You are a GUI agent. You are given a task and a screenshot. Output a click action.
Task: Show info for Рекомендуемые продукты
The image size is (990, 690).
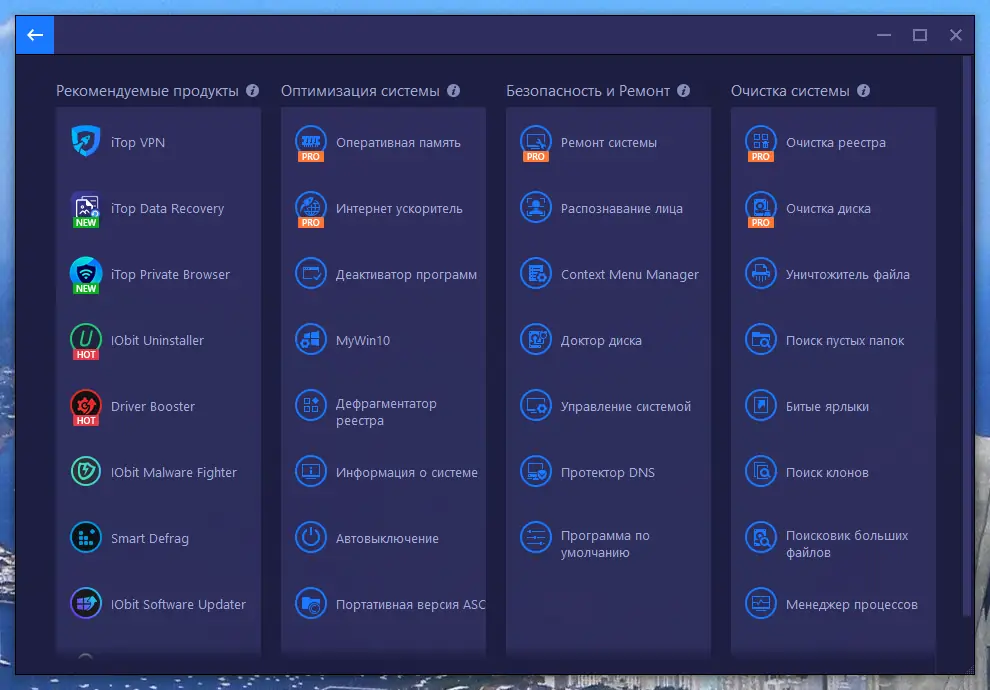pyautogui.click(x=253, y=91)
